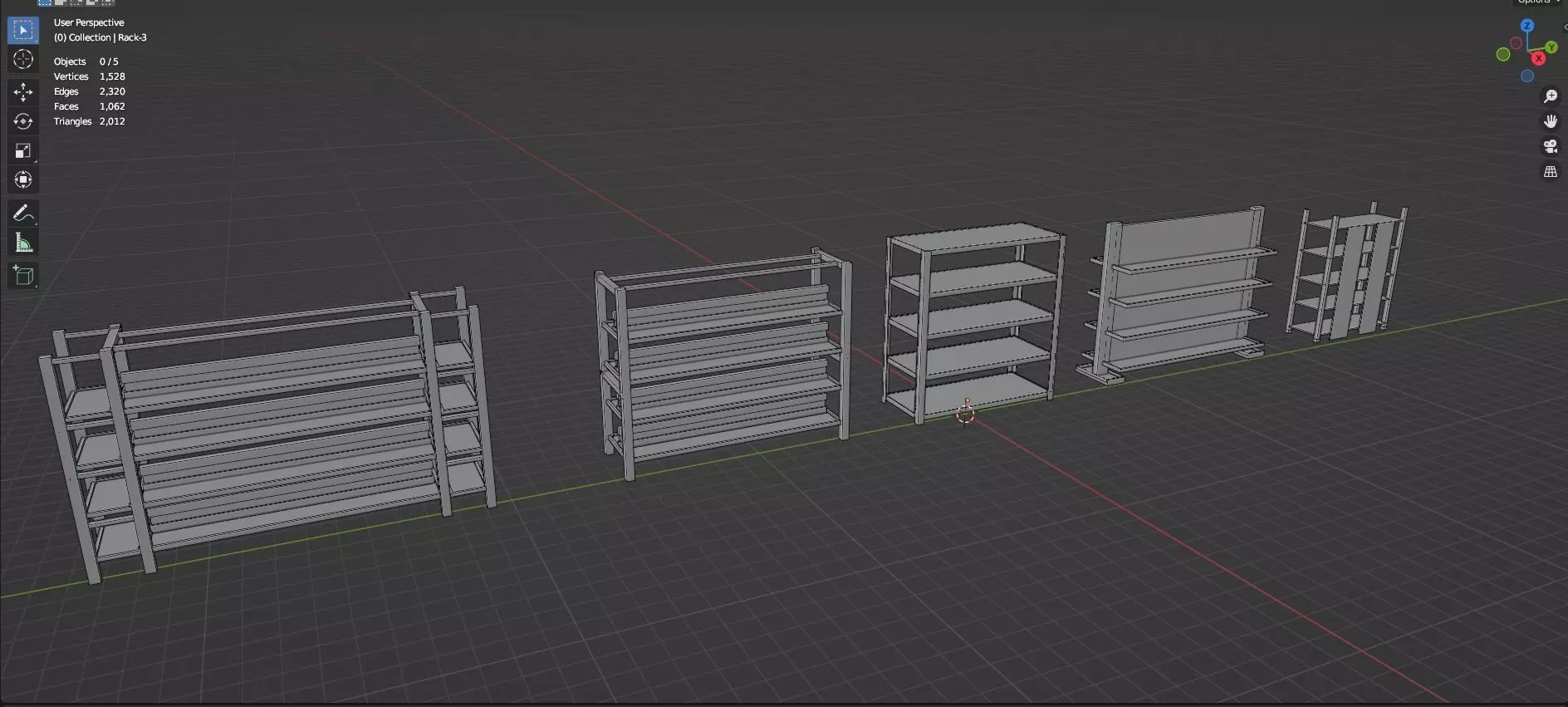The image size is (1568, 707).
Task: Click the green Y axis gizmo
Action: [x=1551, y=47]
